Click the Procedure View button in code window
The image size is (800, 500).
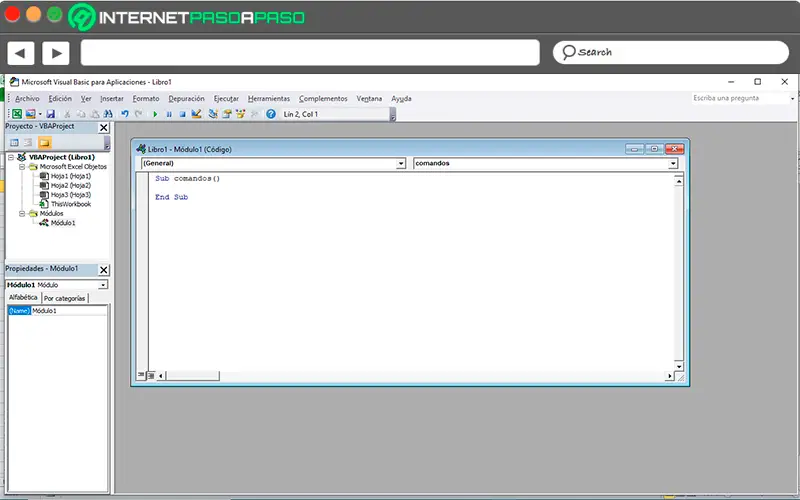[x=141, y=376]
